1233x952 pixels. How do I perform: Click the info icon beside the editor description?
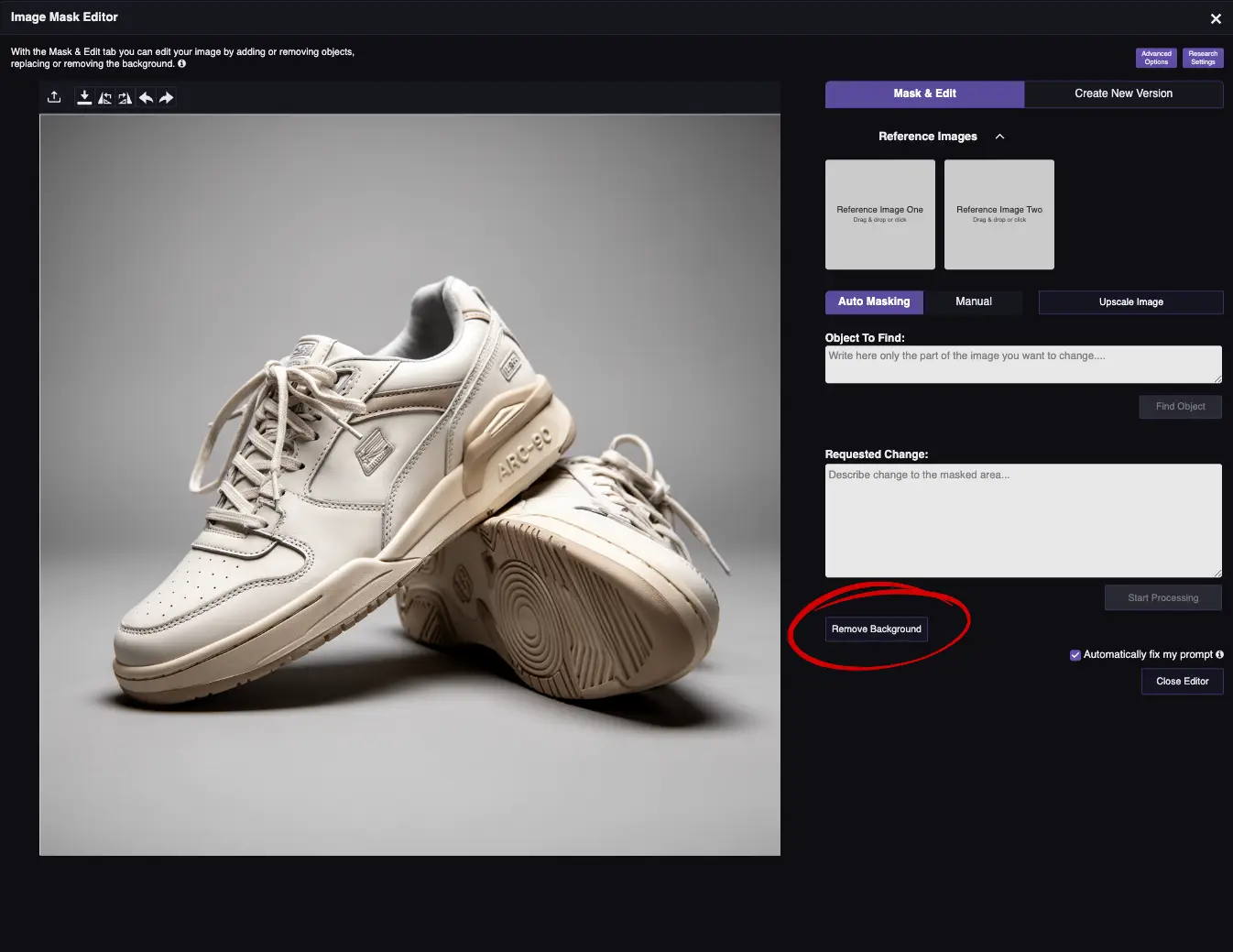(181, 64)
